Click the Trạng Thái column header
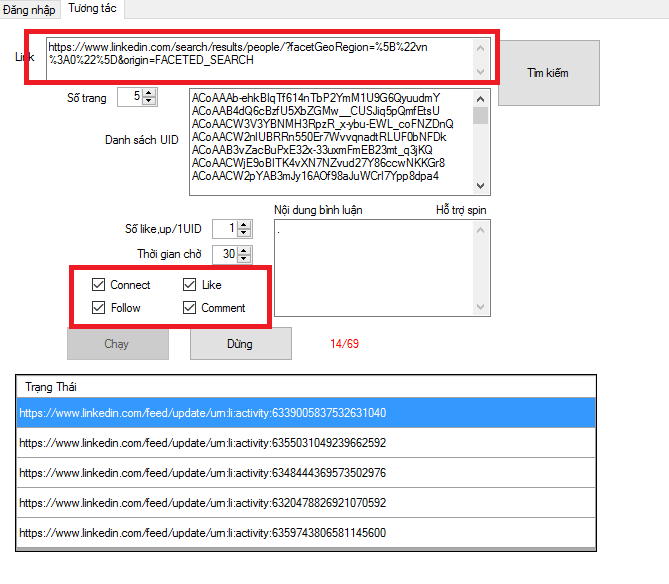Image resolution: width=669 pixels, height=584 pixels. (x=305, y=387)
